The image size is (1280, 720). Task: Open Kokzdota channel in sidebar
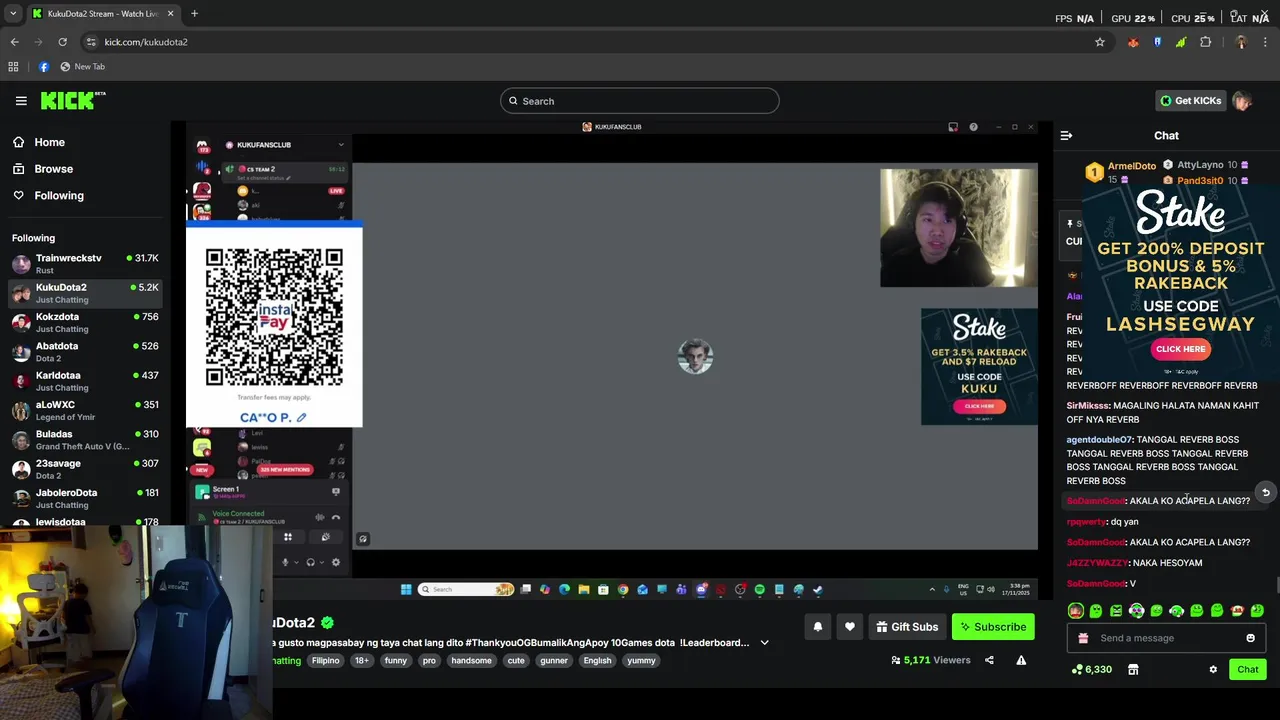point(85,323)
